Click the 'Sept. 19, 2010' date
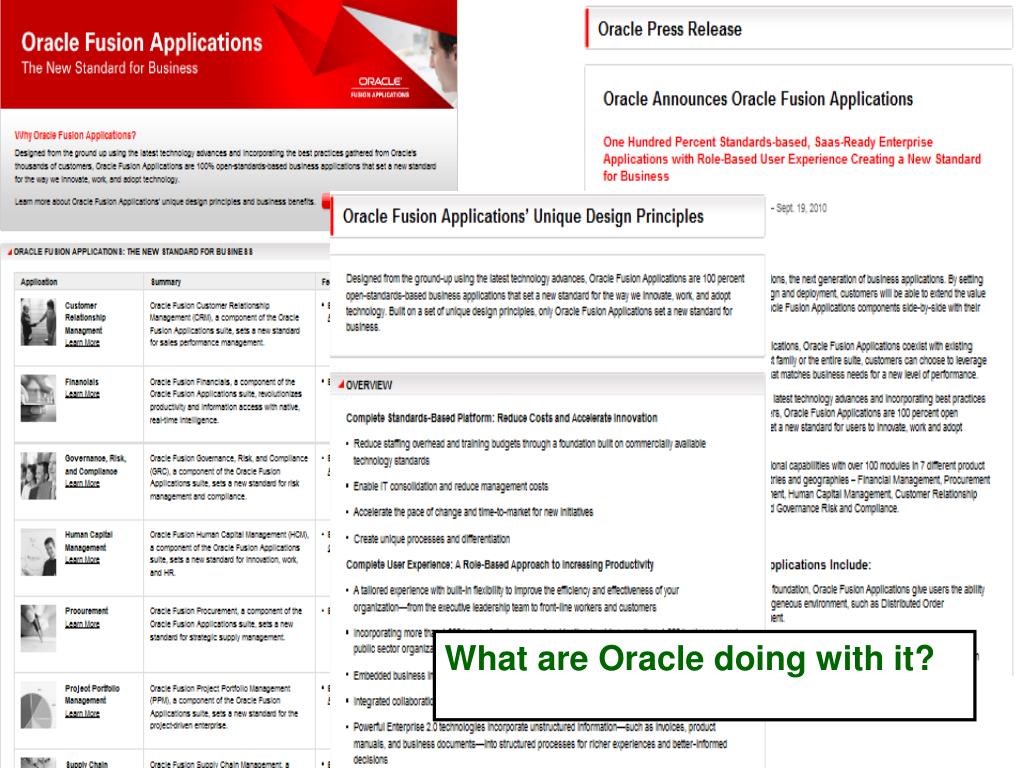The width and height of the screenshot is (1024, 768). point(801,208)
